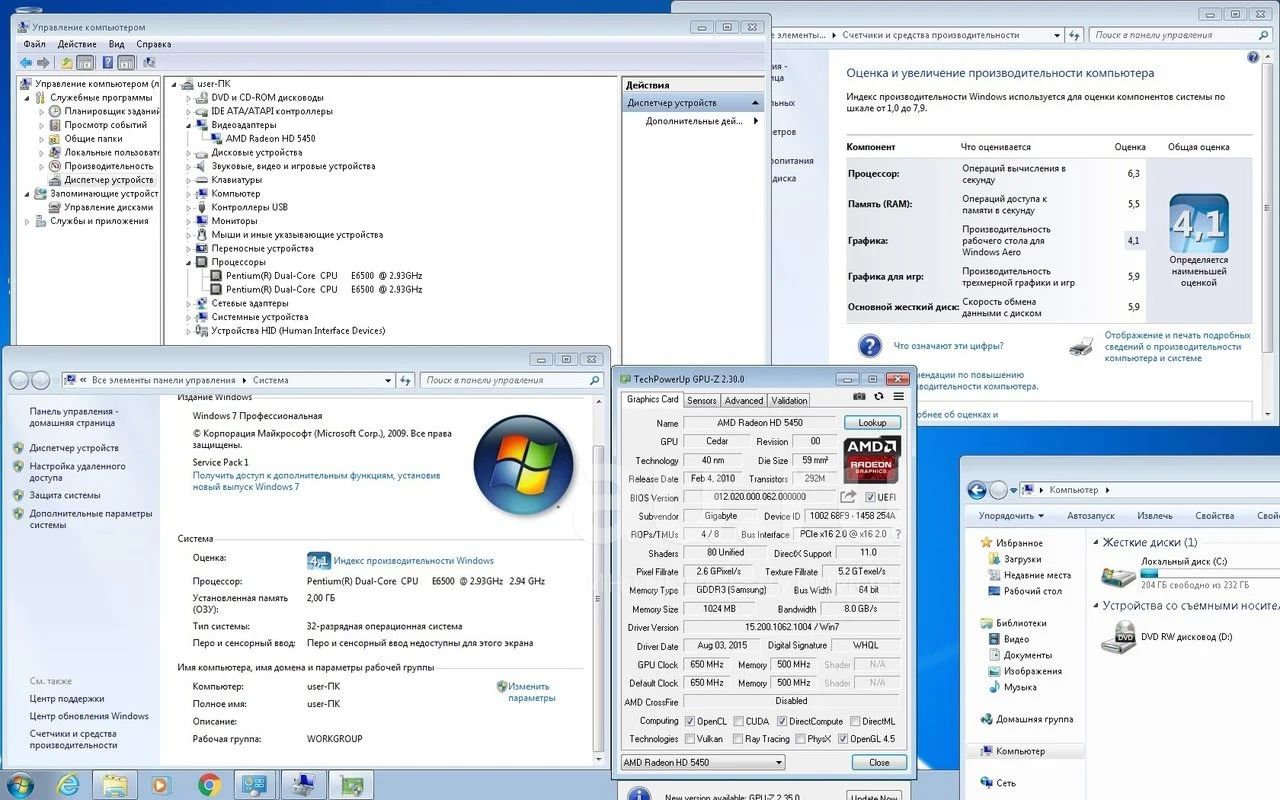Screen dimensions: 1280x800
Task: Toggle the Ray Tracing checkbox
Action: [737, 739]
